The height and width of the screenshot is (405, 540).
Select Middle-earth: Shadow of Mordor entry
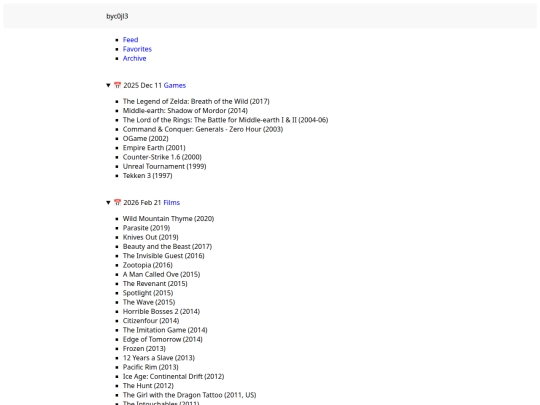click(185, 111)
